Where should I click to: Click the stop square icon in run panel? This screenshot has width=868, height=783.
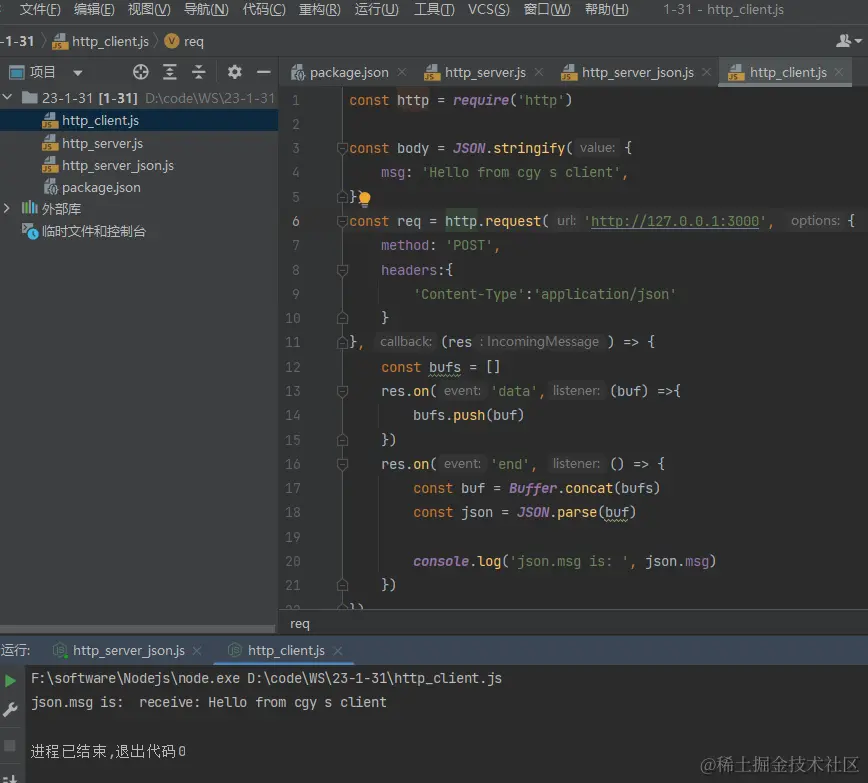(x=10, y=746)
